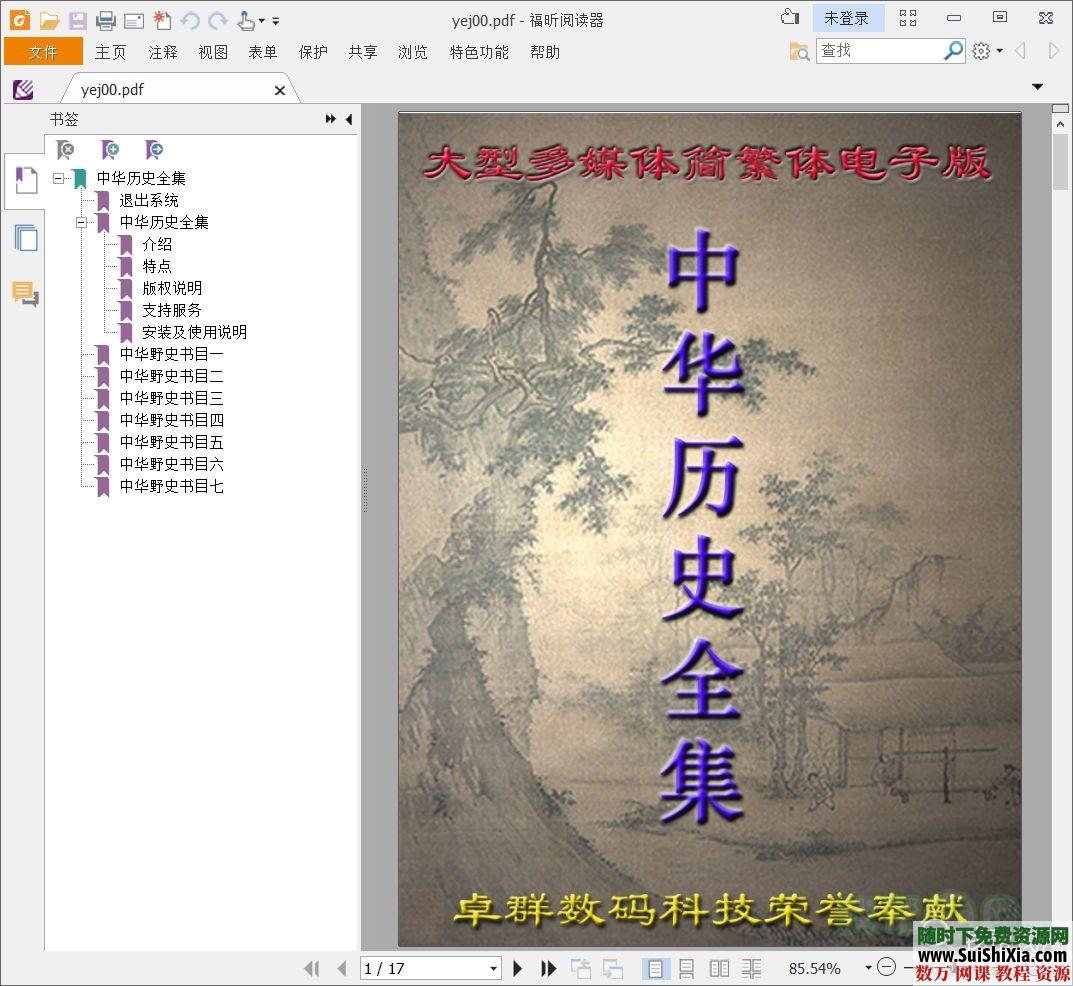Viewport: 1073px width, 986px height.
Task: Toggle facing pages view mode
Action: point(718,967)
